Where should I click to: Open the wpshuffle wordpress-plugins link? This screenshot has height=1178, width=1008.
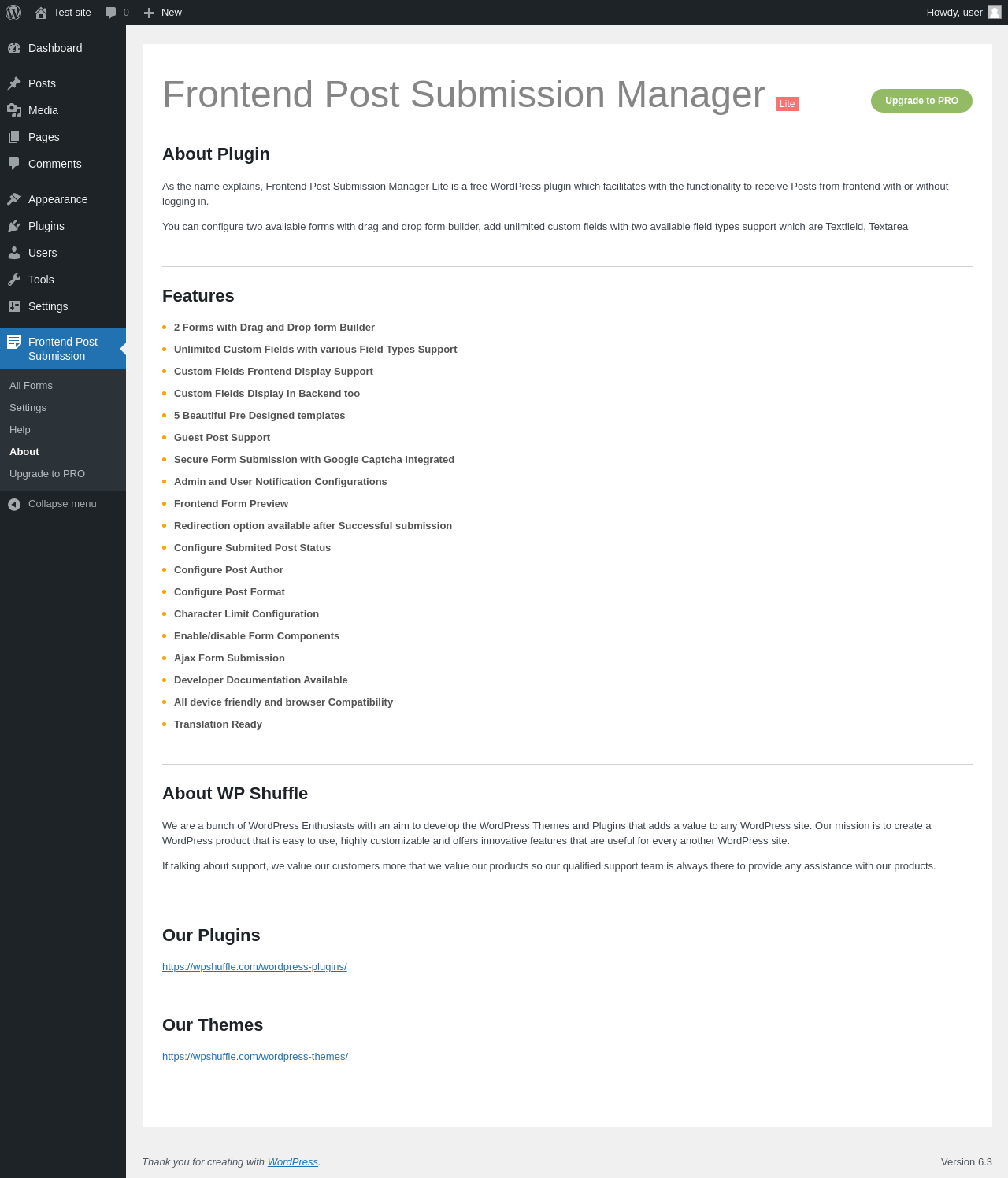pos(254,967)
